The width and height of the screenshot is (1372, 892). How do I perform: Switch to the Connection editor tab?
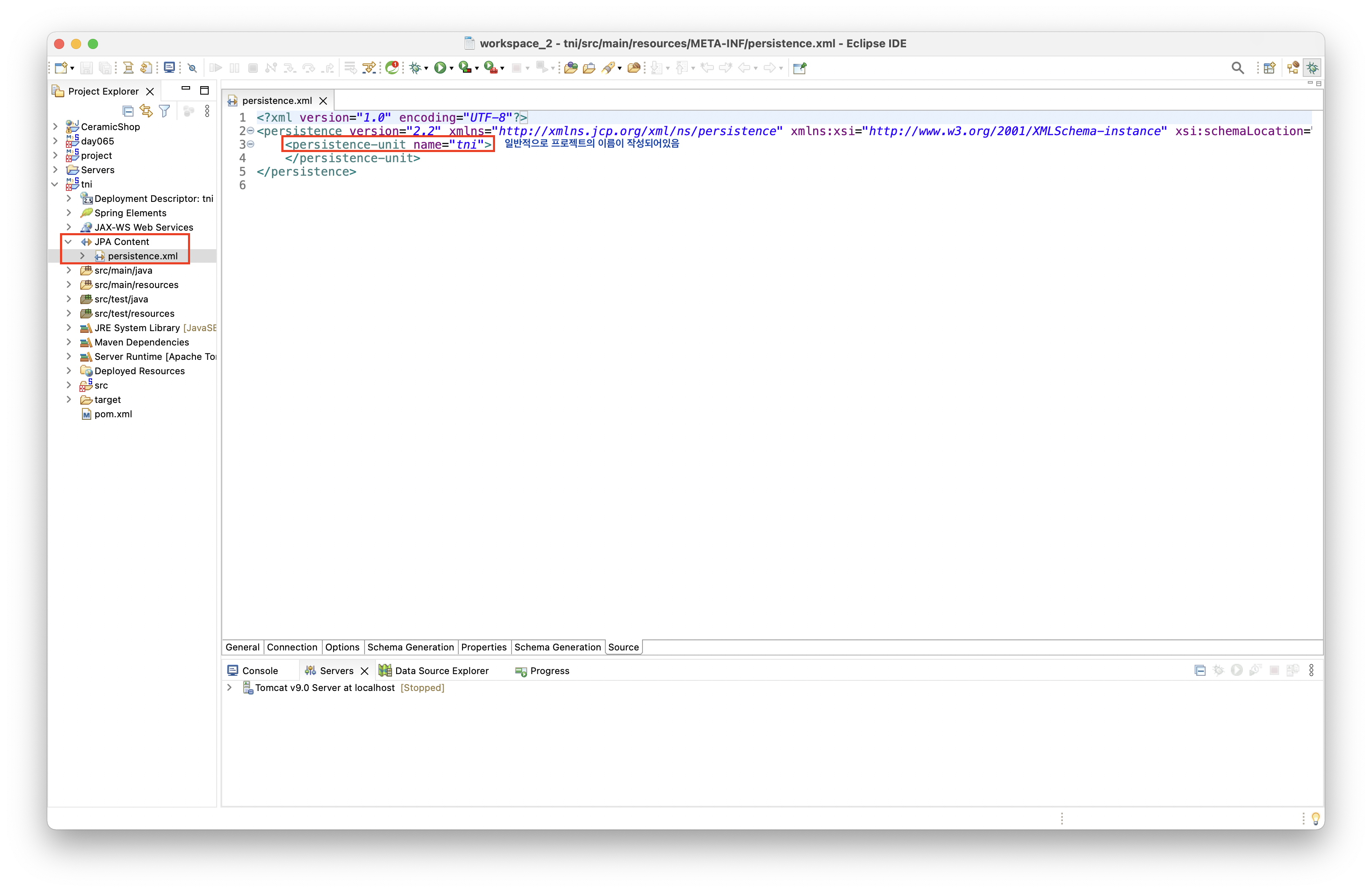pyautogui.click(x=292, y=647)
